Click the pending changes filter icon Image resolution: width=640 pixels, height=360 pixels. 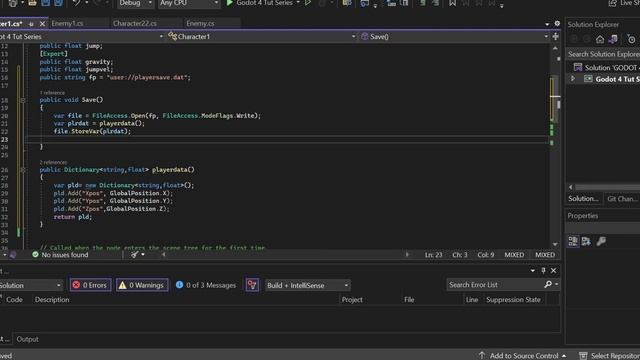point(631,40)
